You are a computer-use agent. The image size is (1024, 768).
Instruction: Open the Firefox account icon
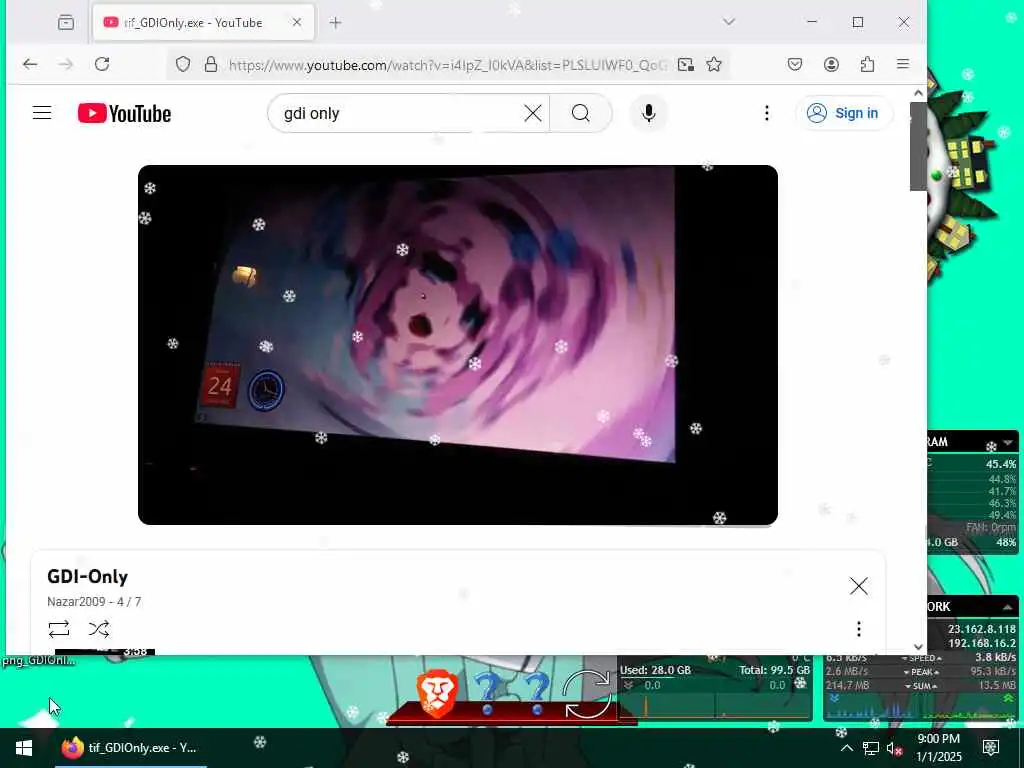831,64
